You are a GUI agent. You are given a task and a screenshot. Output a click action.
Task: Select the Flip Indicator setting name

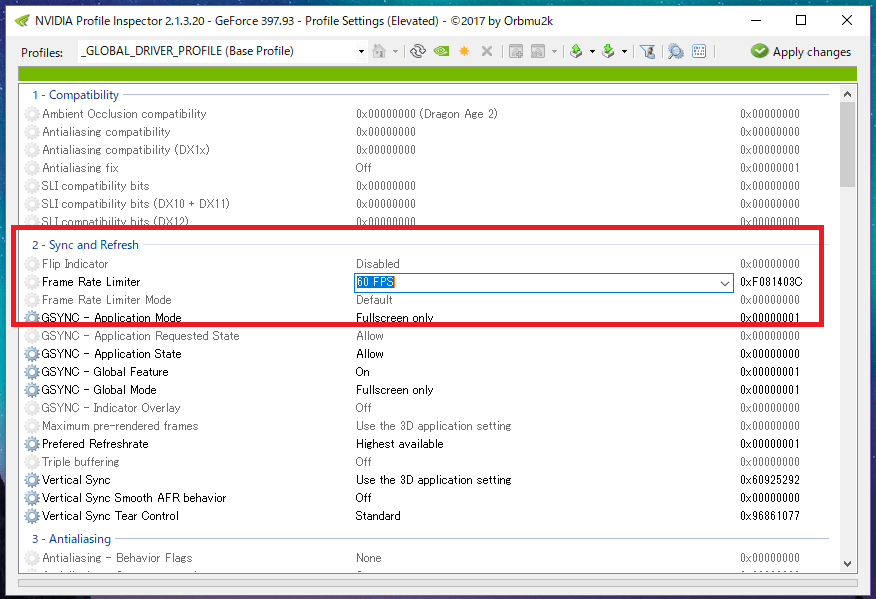coord(75,264)
